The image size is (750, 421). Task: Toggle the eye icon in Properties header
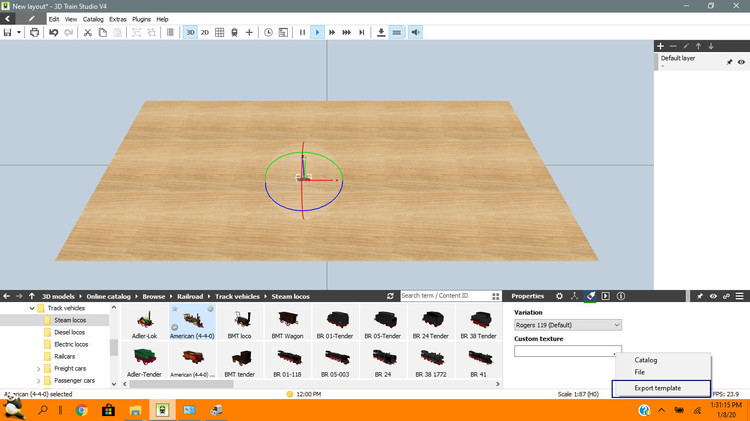[713, 296]
